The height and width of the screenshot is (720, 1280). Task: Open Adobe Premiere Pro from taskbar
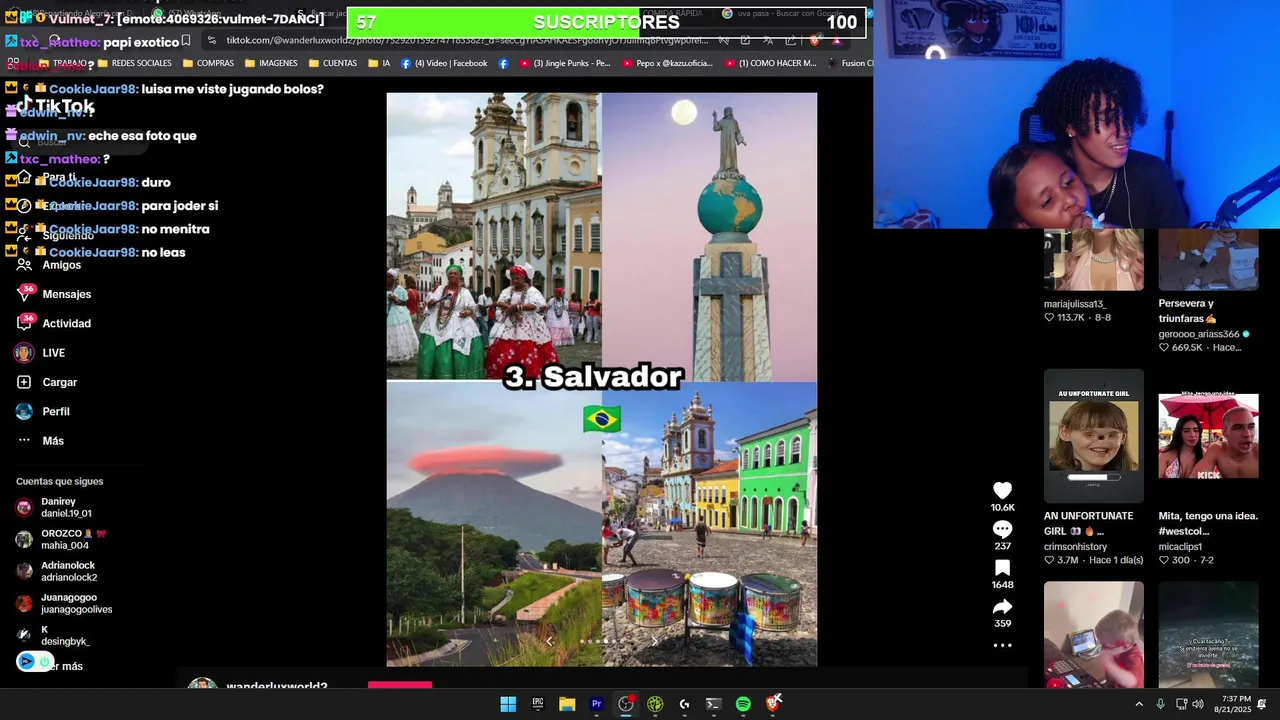click(x=596, y=704)
